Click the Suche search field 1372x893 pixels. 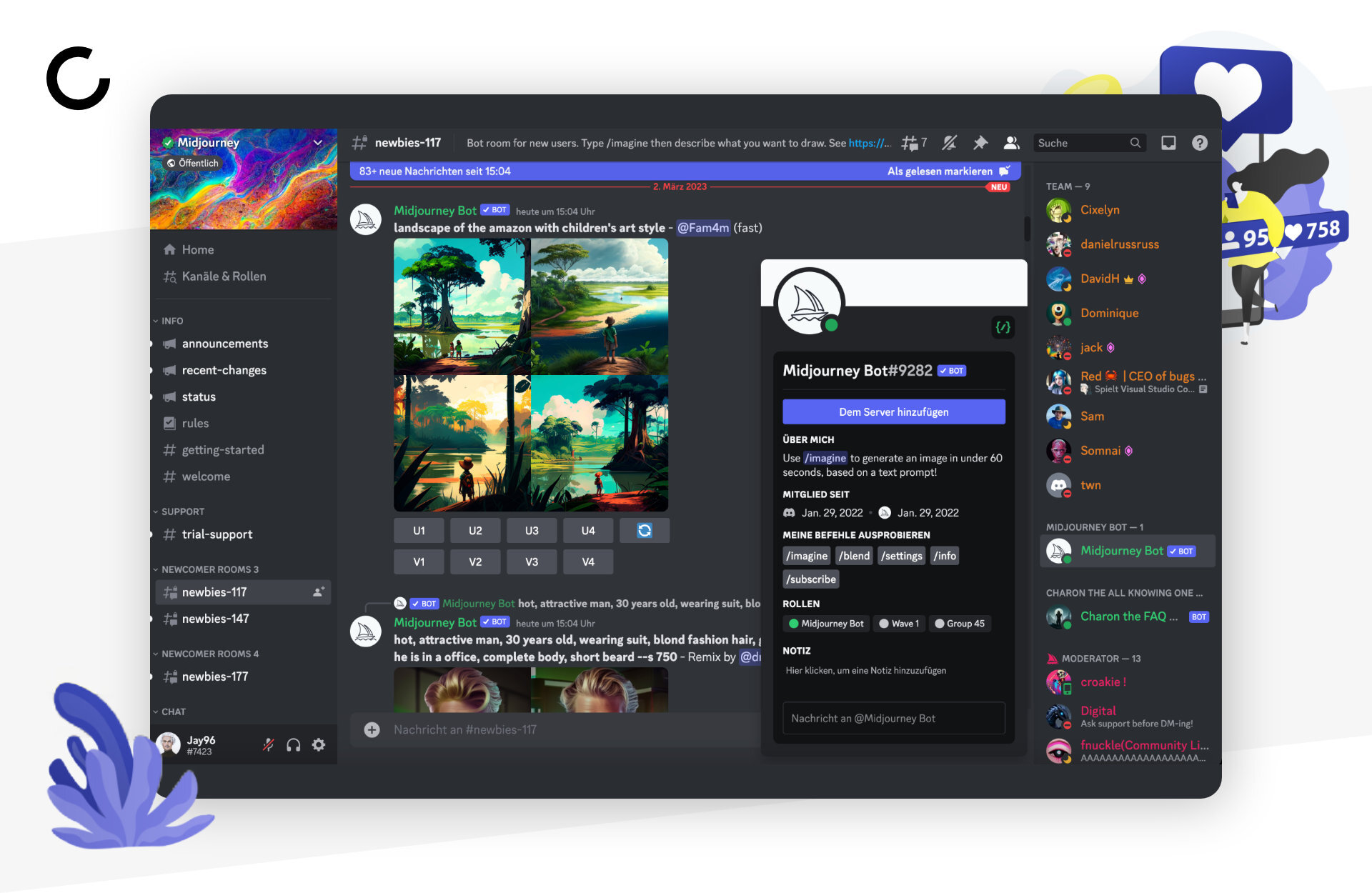click(x=1089, y=143)
